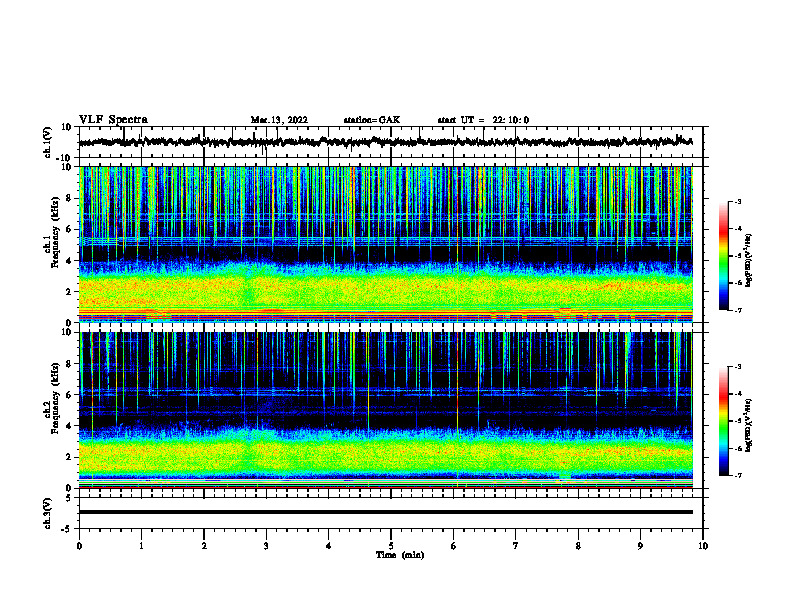The image size is (792, 612).
Task: Click time axis tick label "8"
Action: (x=578, y=546)
